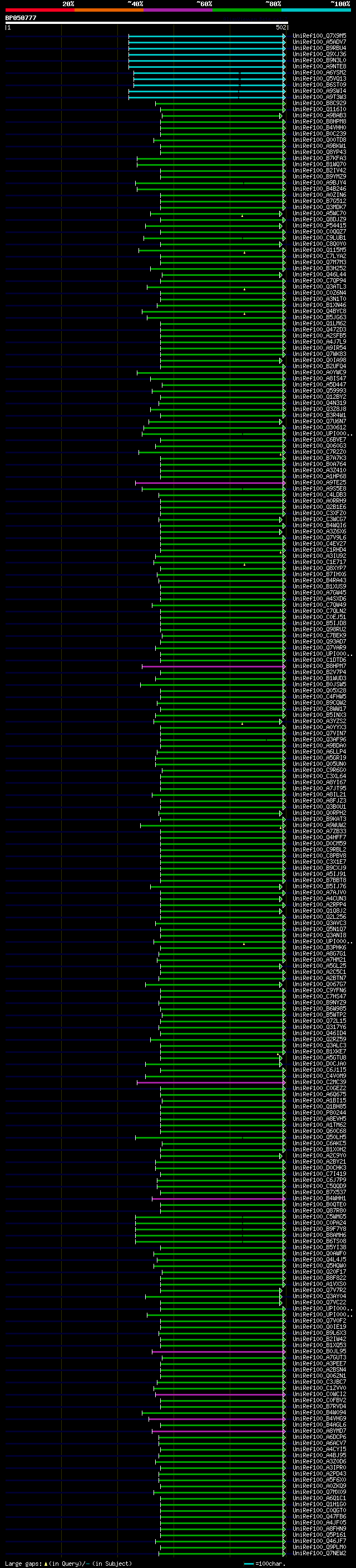This screenshot has height=1568, width=356.
Task: Click hit label UniRef100_A9WUW2
Action: coord(319,825)
